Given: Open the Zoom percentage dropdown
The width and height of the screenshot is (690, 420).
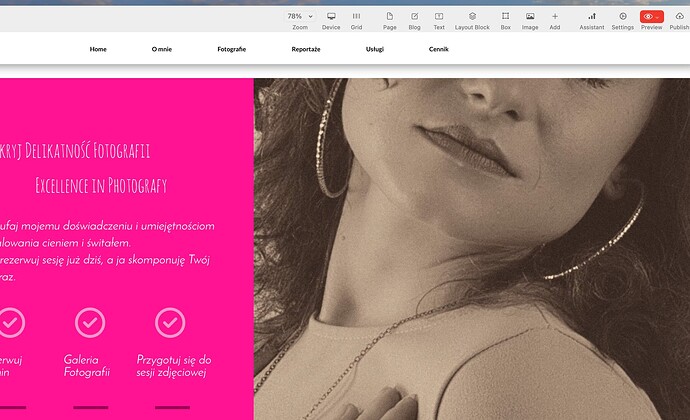Looking at the screenshot, I should (300, 17).
